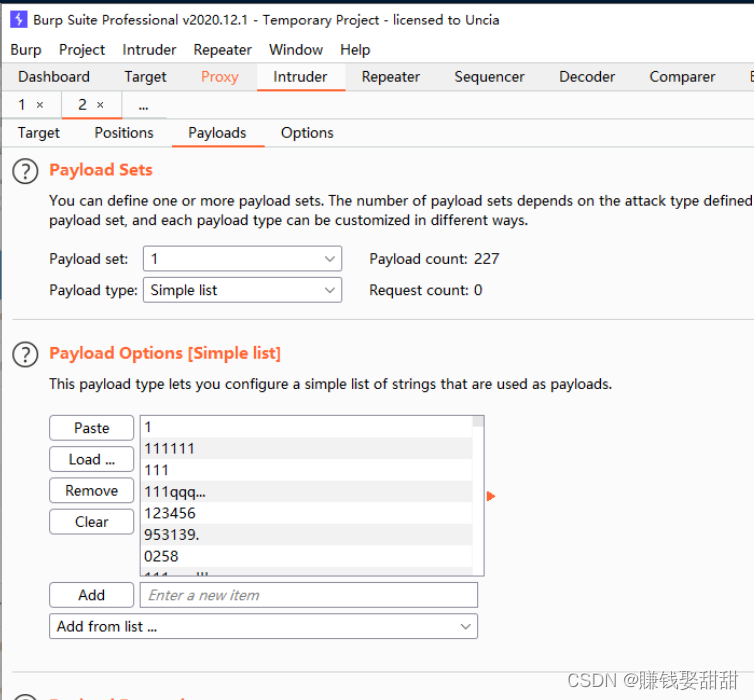Switch to the Comparer tab

[682, 76]
